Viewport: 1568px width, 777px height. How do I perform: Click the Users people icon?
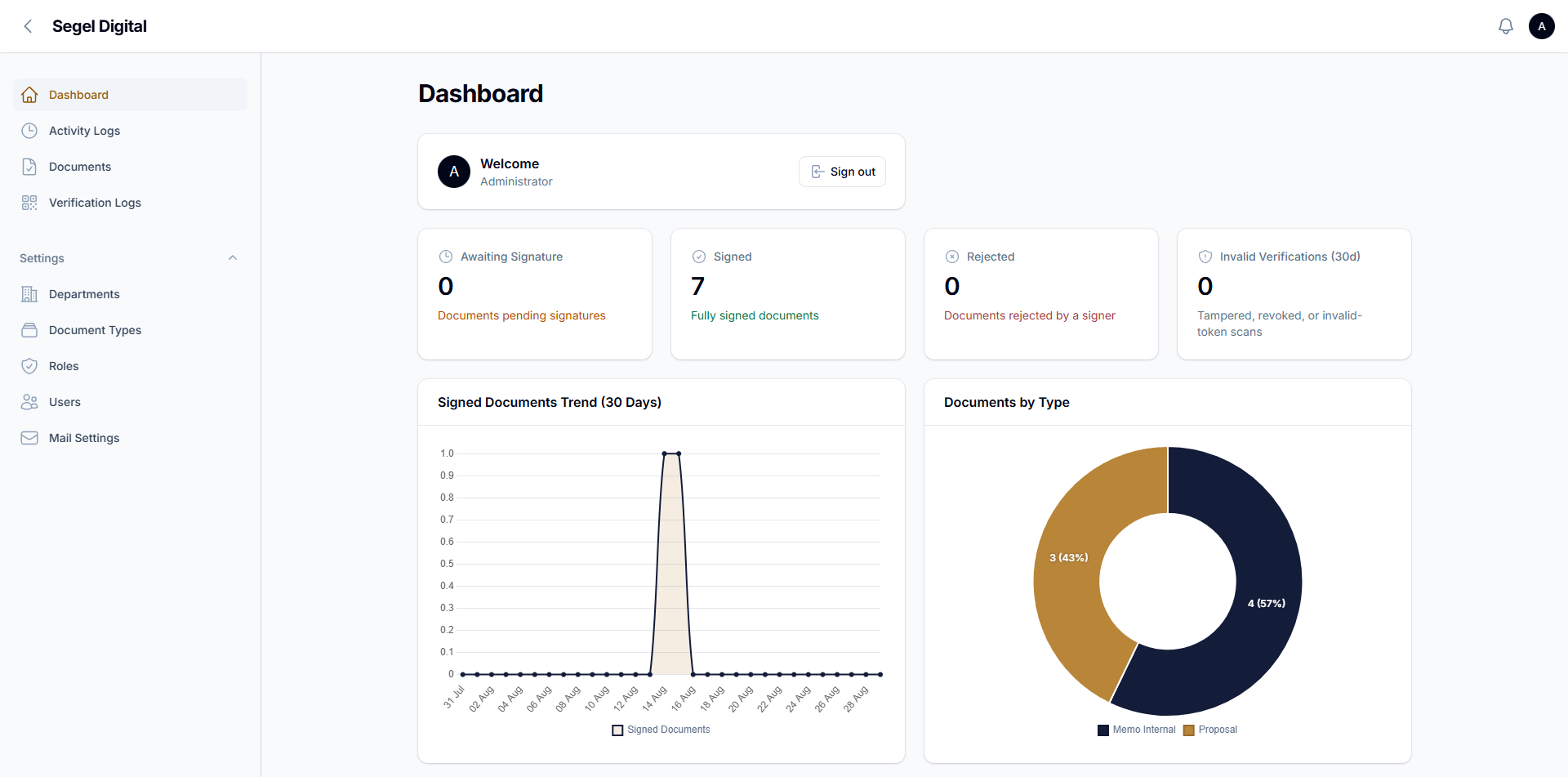pos(29,402)
